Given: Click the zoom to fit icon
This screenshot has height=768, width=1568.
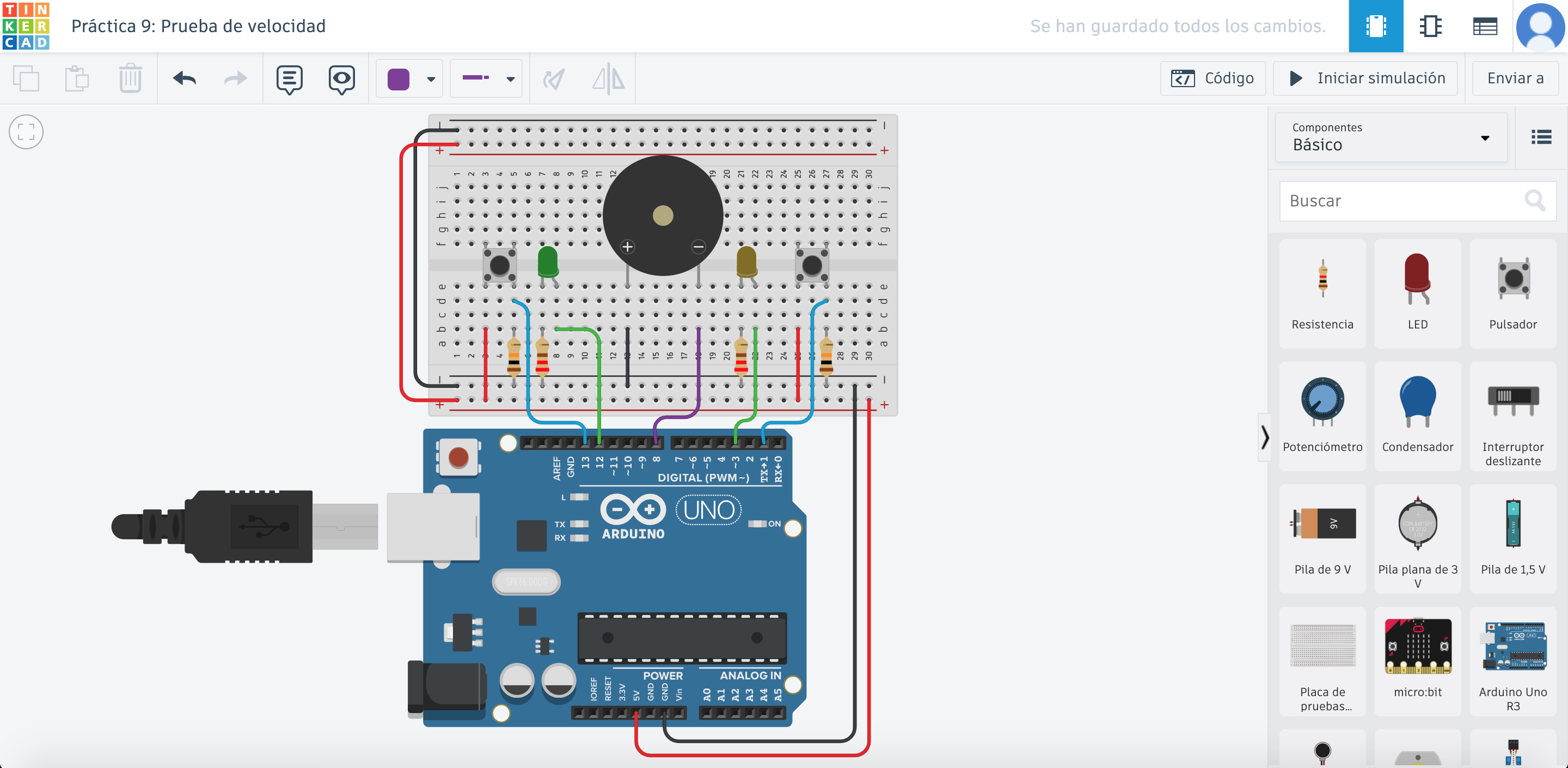Looking at the screenshot, I should 26,132.
